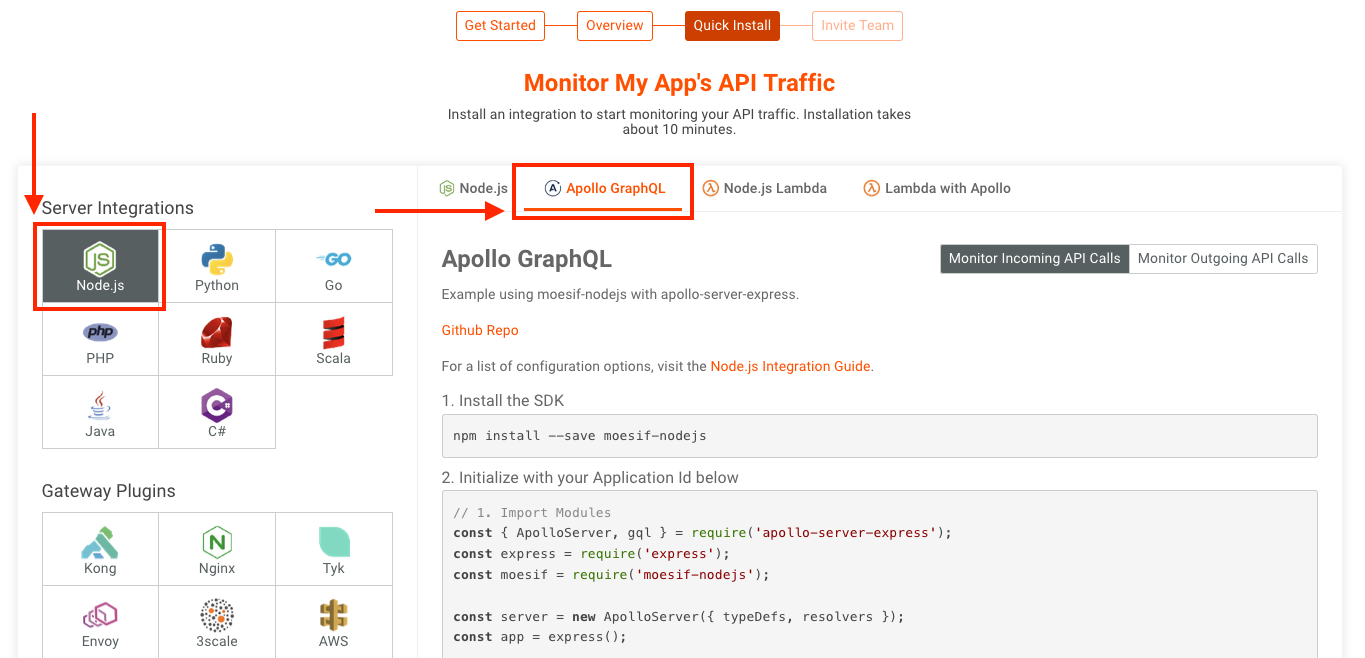Select the npm install command code block
The image size is (1365, 658).
coord(880,435)
